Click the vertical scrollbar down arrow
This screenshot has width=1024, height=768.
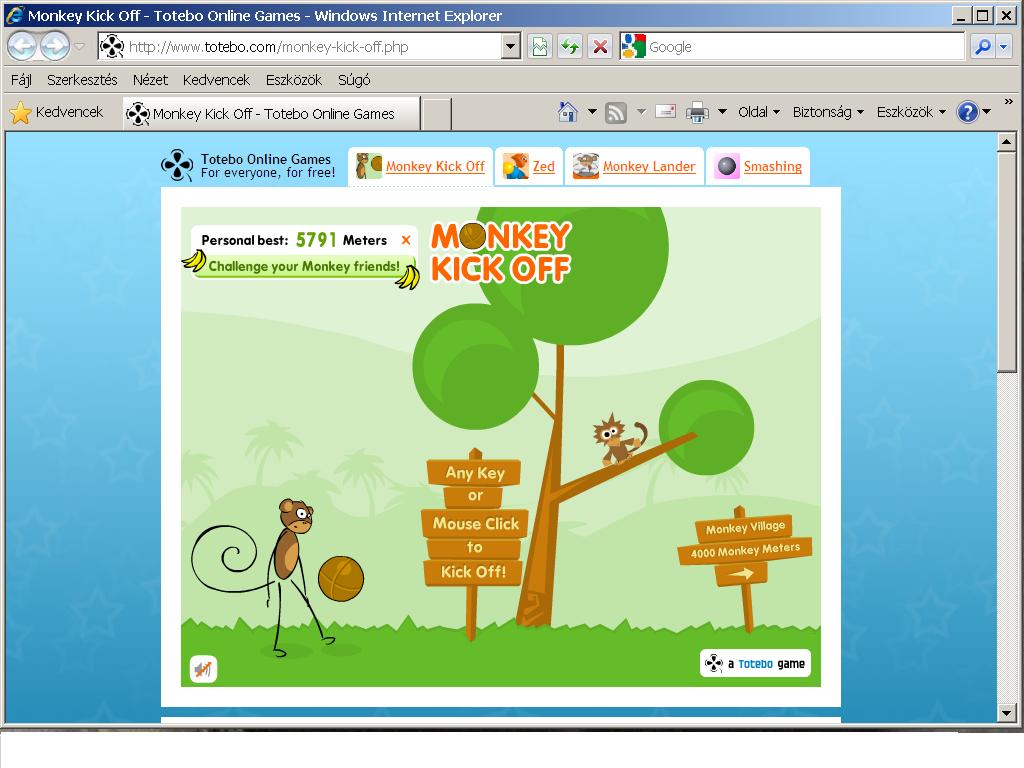tap(1006, 713)
